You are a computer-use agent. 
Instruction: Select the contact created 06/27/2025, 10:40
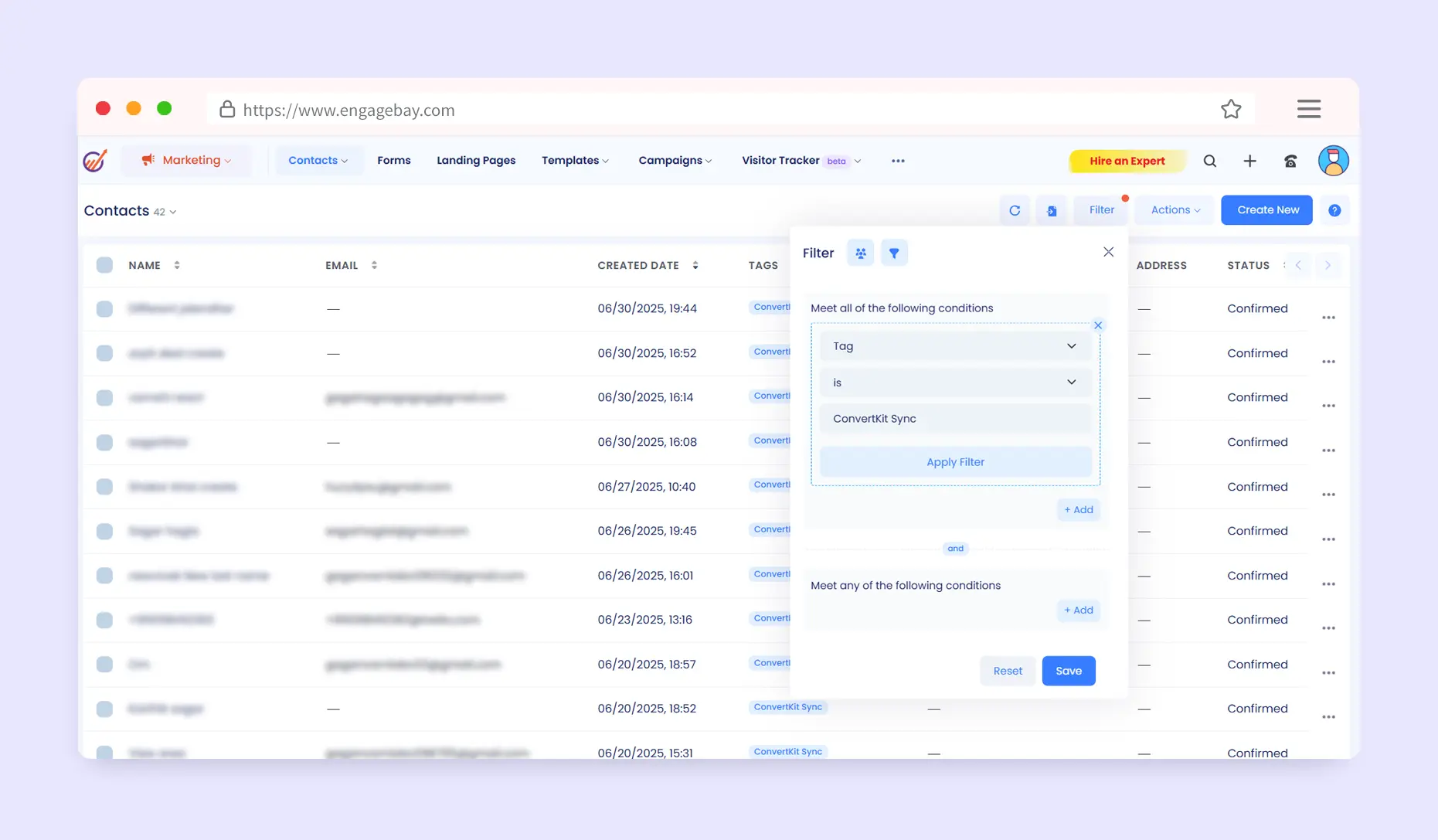tap(104, 487)
